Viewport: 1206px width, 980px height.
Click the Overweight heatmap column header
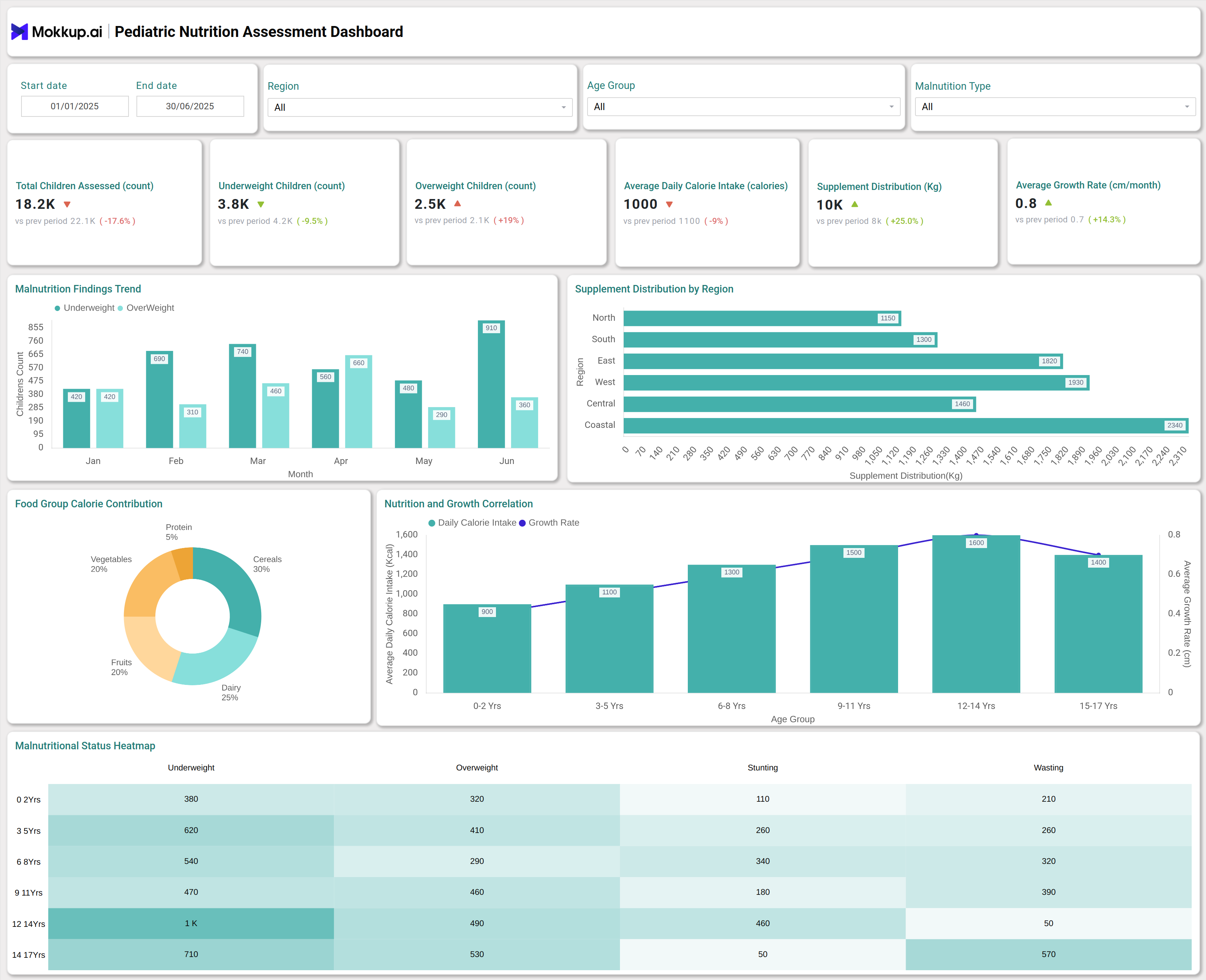point(477,768)
